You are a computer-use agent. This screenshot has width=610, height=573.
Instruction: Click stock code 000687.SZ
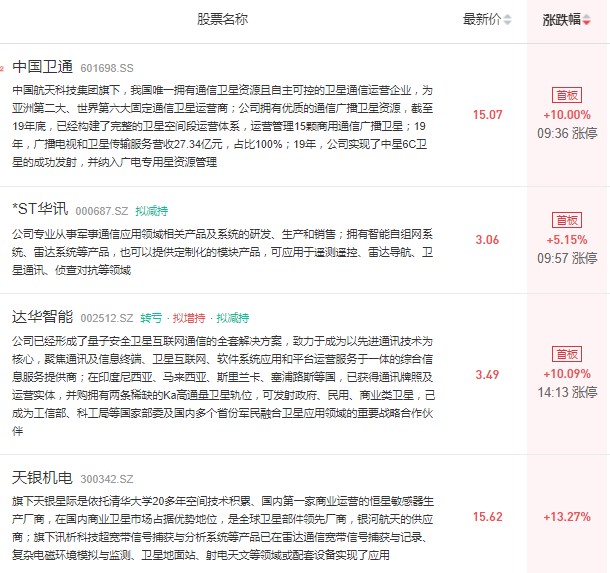pos(102,211)
